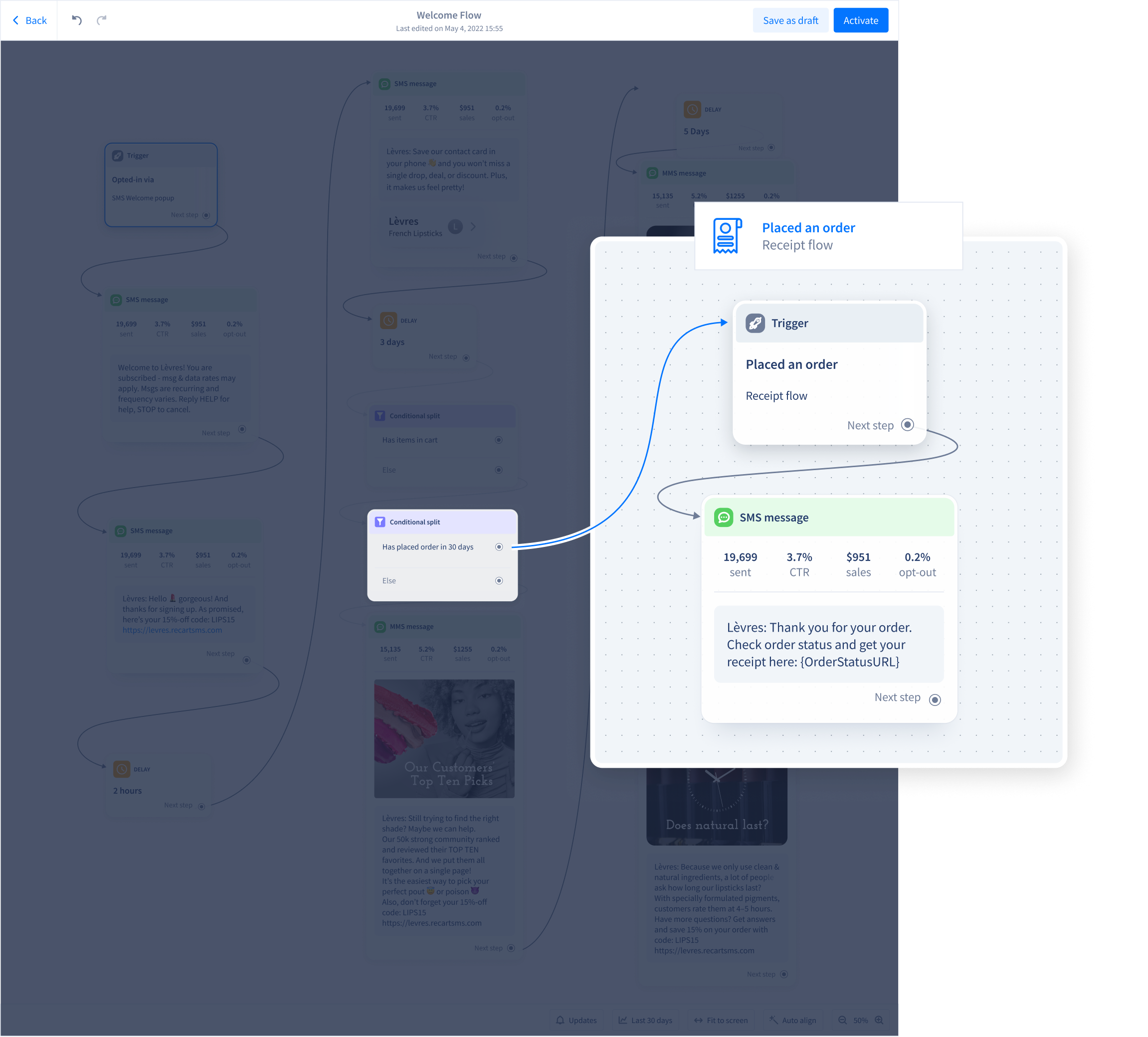Click the redo arrow icon
The width and height of the screenshot is (1148, 1037).
coord(101,19)
